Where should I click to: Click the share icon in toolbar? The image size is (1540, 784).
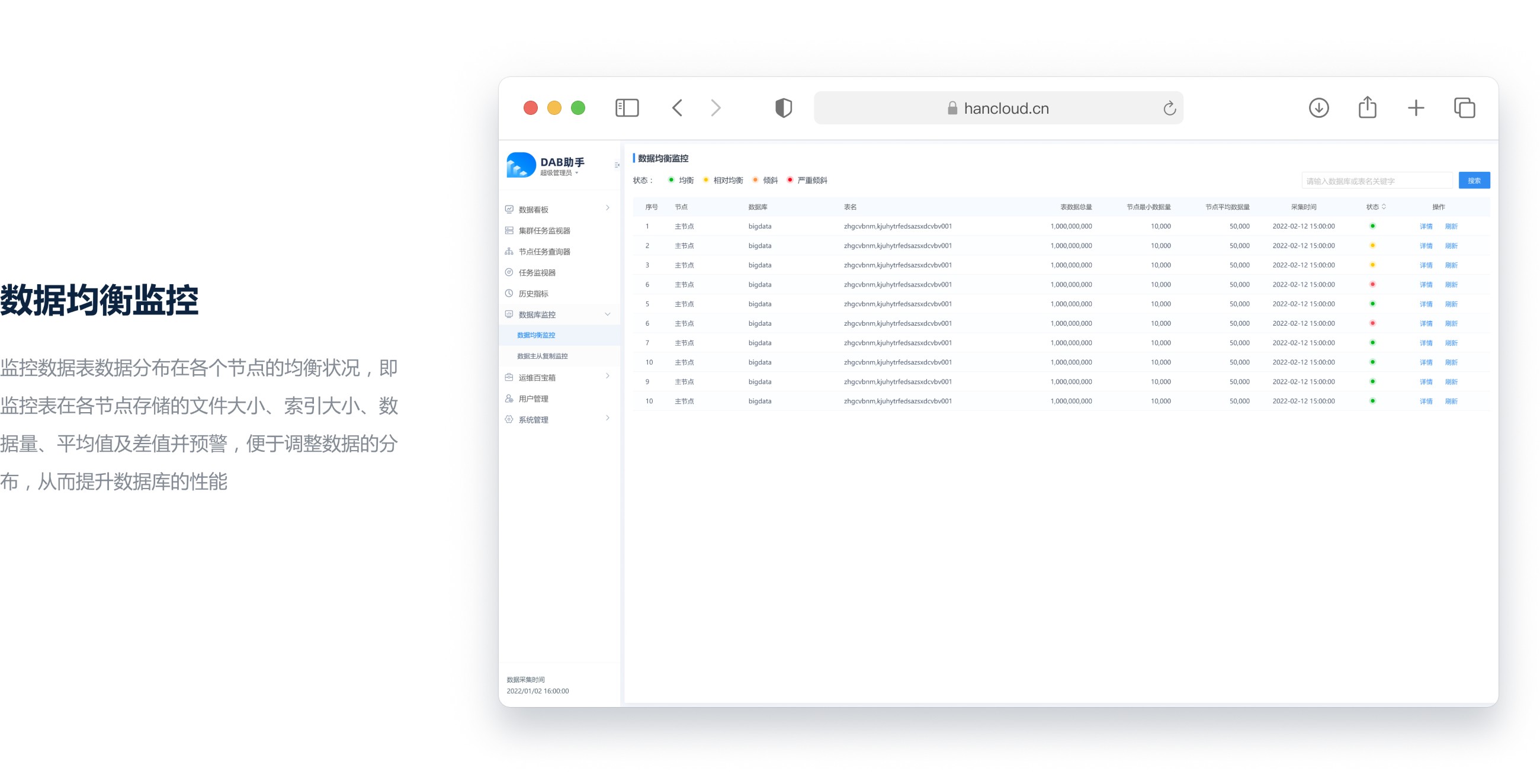coord(1367,108)
